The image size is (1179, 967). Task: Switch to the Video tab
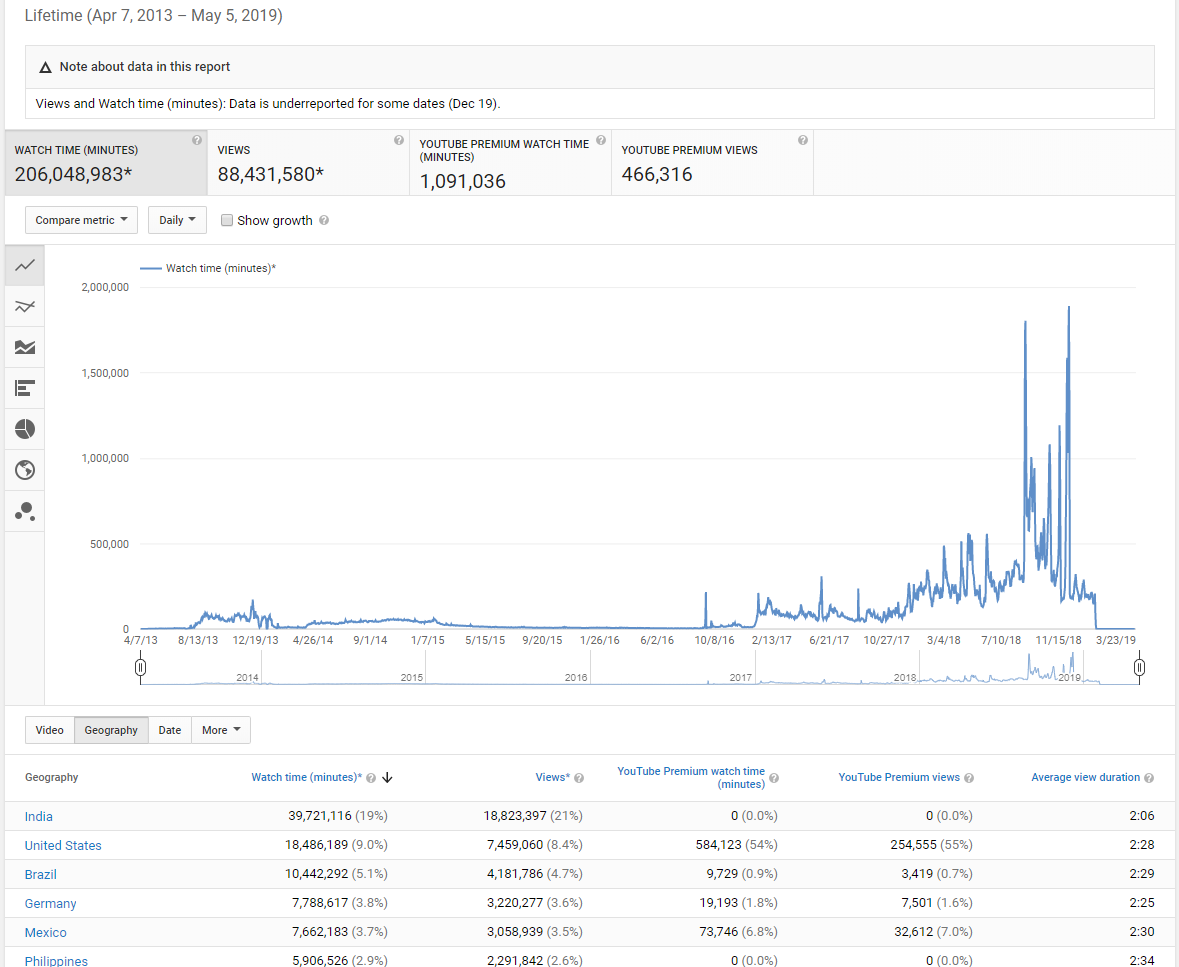50,730
